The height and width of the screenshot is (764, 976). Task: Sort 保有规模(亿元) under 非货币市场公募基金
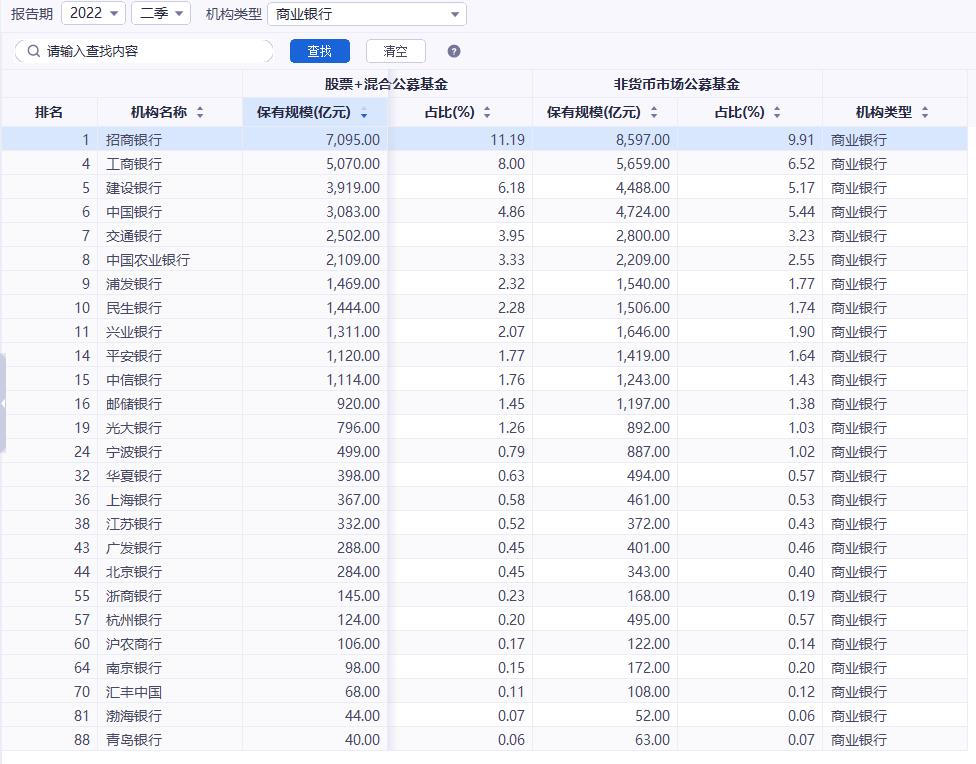coord(655,113)
